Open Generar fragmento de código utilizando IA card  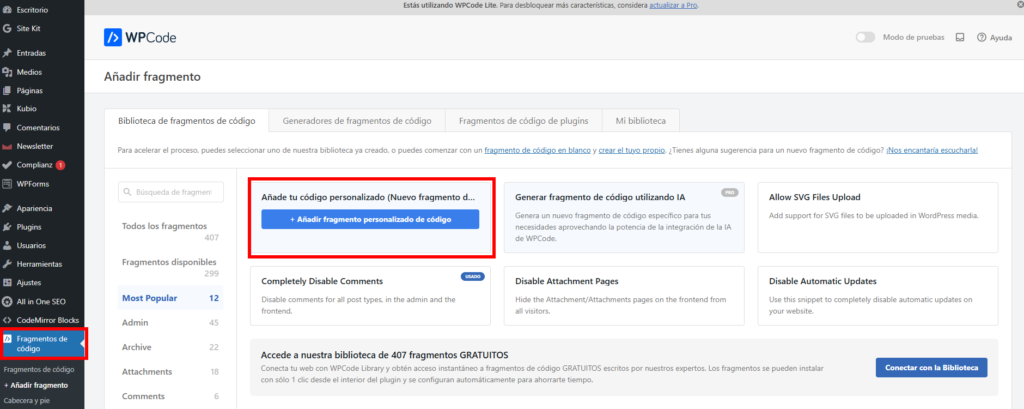pos(624,218)
